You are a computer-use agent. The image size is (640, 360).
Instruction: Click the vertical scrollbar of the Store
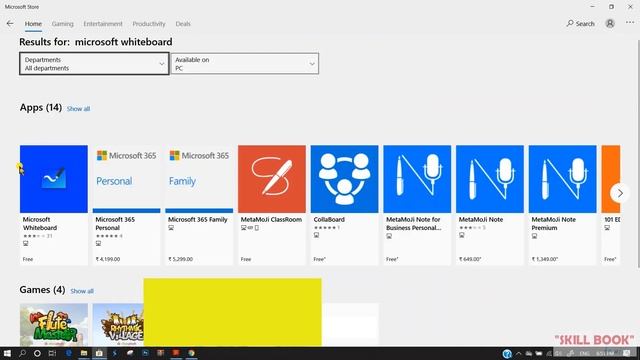tap(637, 153)
